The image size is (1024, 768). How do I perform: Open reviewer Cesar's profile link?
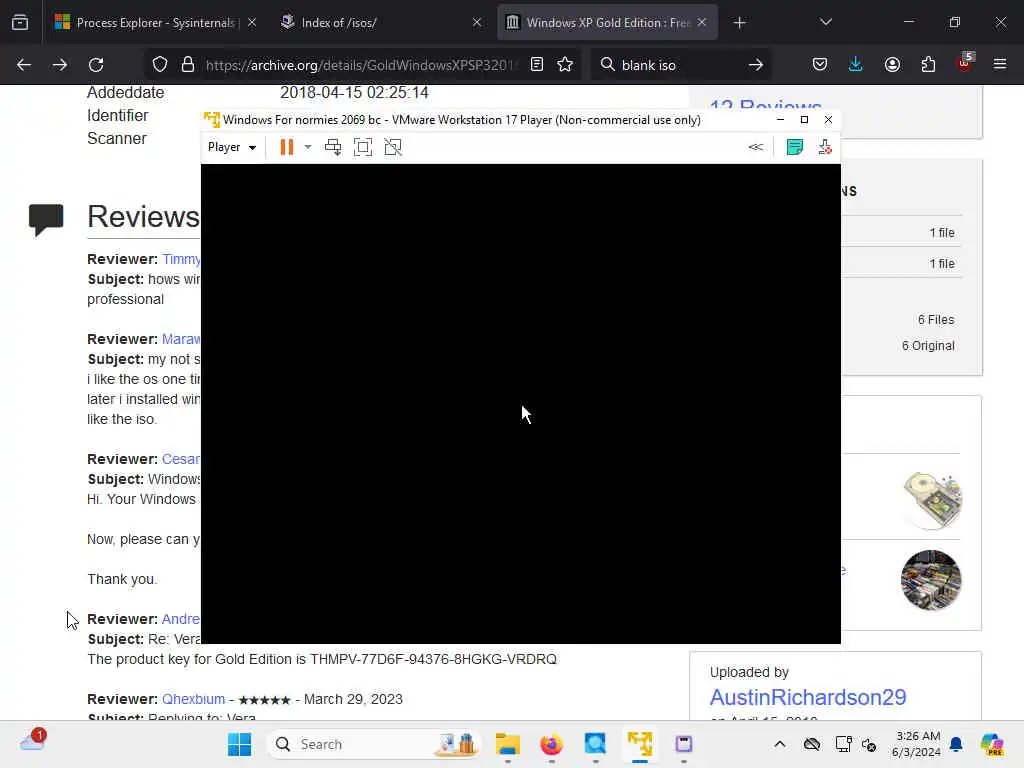(182, 459)
